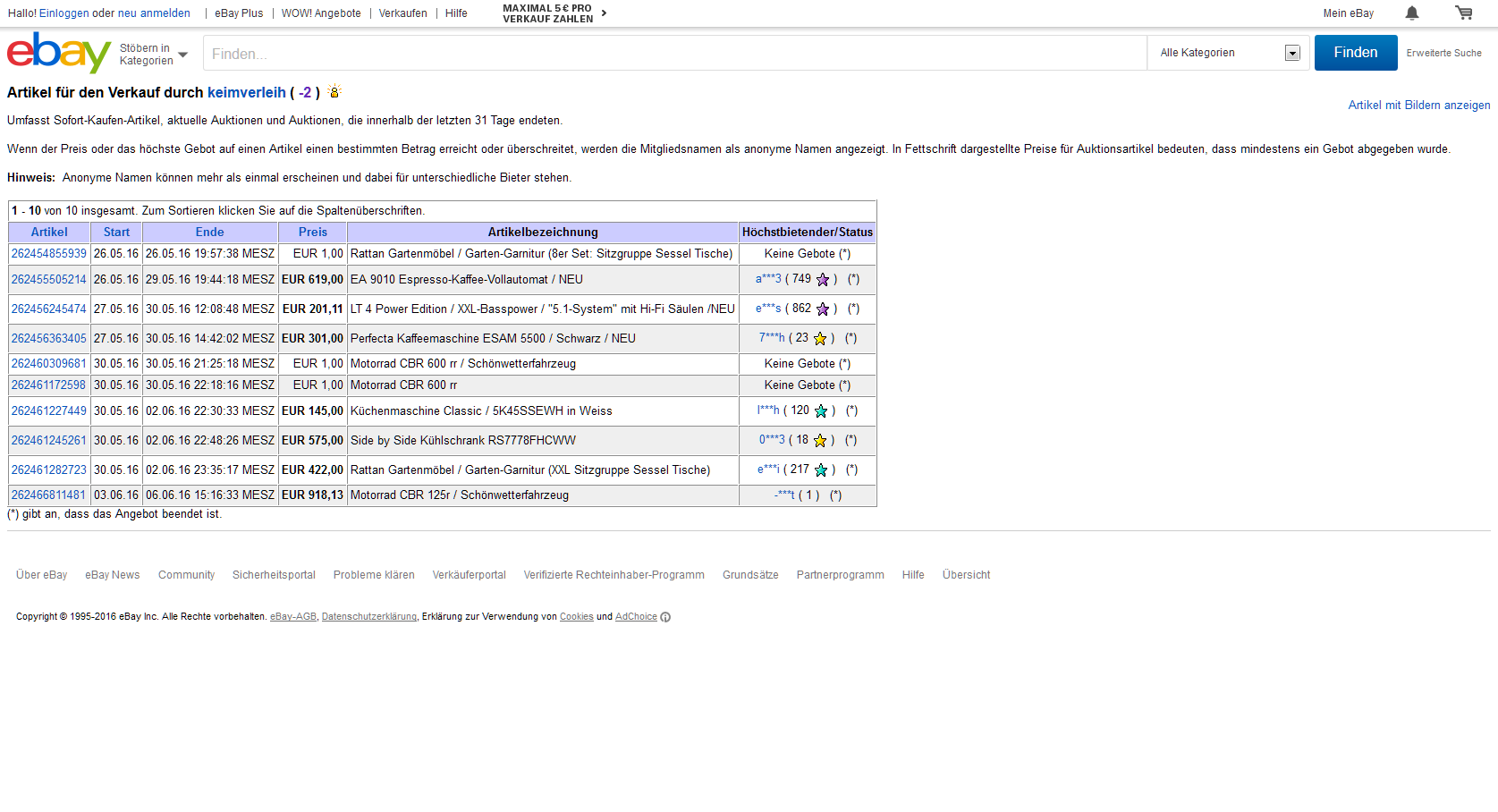Sort table by Ende column
Screen dimensions: 1498x812
click(210, 232)
